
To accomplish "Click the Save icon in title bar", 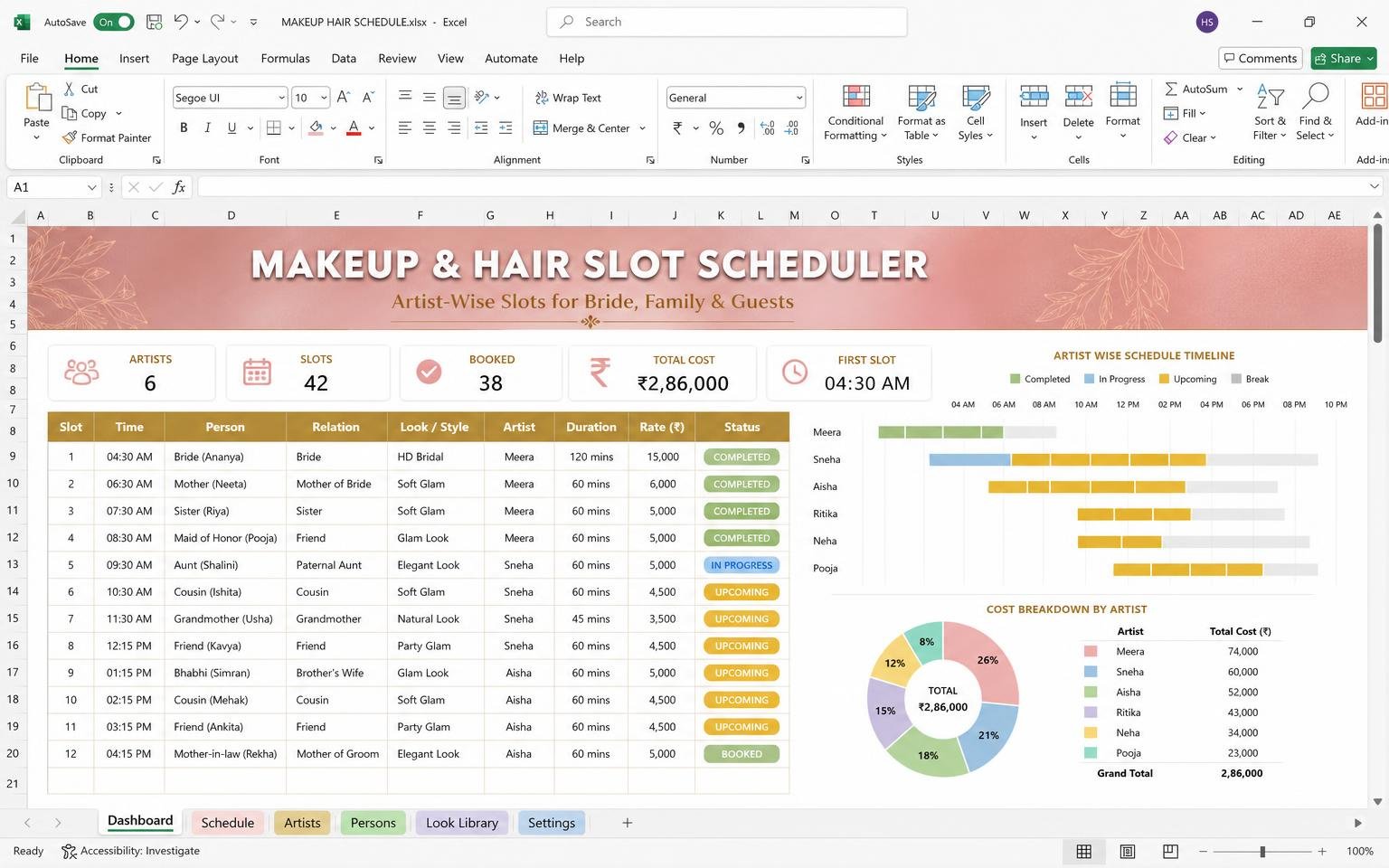I will (x=155, y=22).
